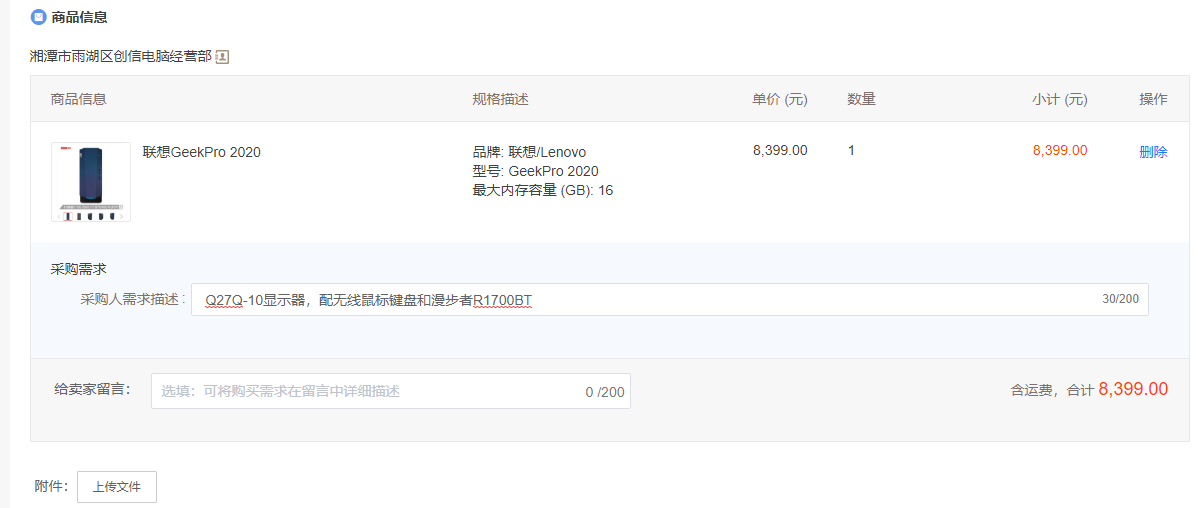Click into the 给卖家留言 message box

click(x=391, y=391)
